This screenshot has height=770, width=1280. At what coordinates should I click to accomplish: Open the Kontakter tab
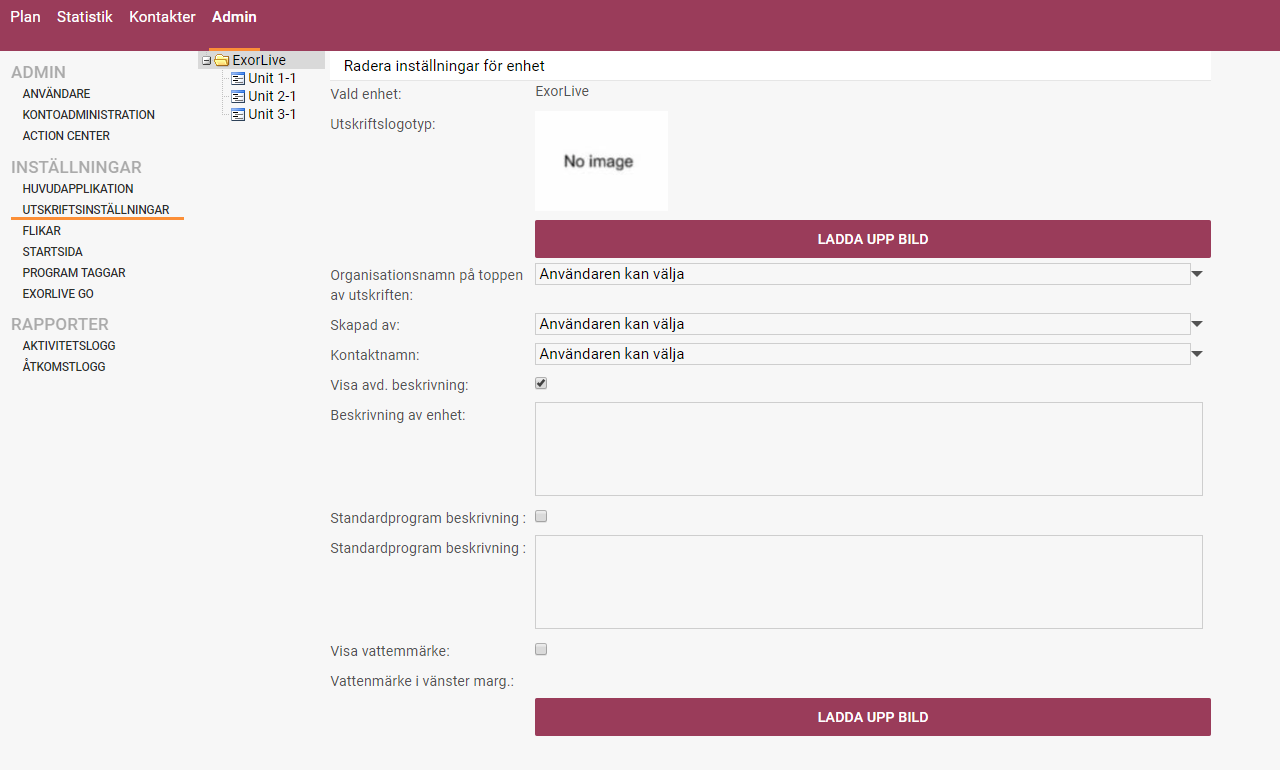coord(162,17)
